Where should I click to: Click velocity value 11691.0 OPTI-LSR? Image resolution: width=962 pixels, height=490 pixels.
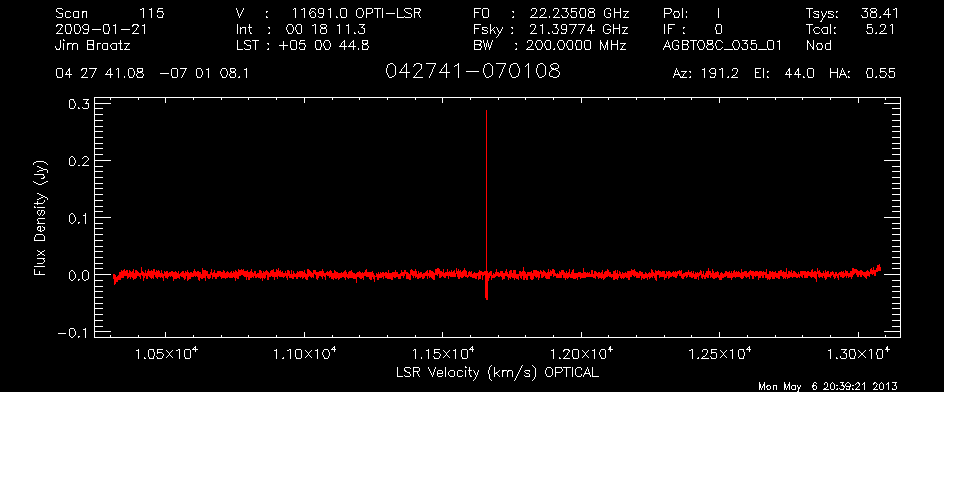tap(356, 13)
